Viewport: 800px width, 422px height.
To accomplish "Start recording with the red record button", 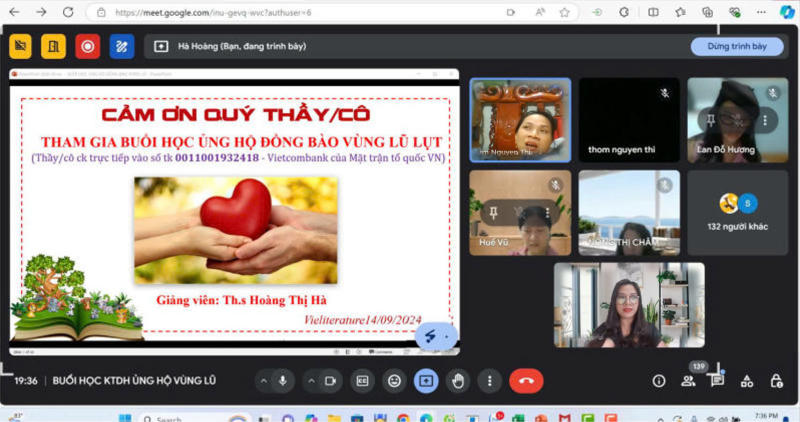I will [88, 46].
